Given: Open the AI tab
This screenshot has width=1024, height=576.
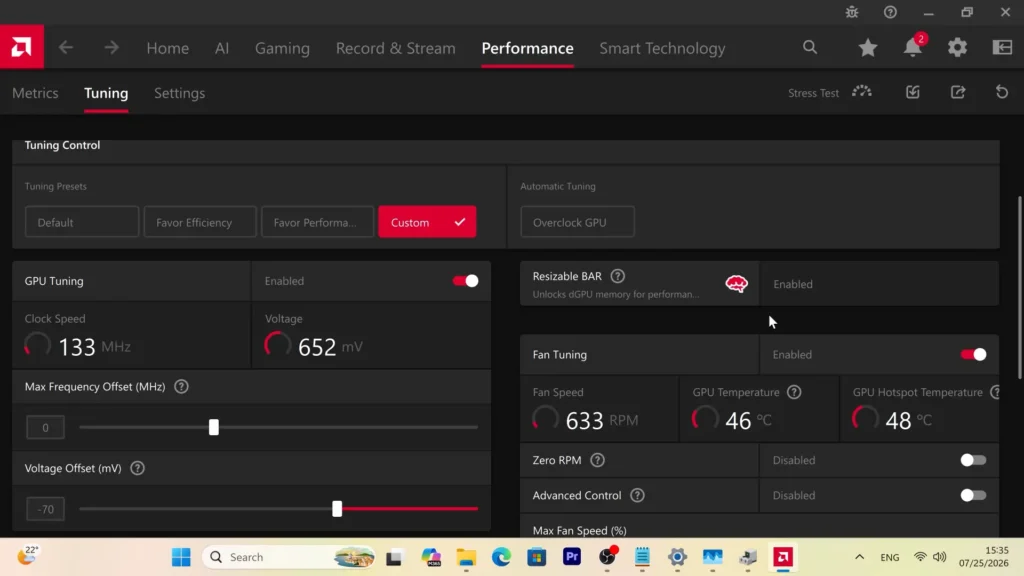Looking at the screenshot, I should pyautogui.click(x=222, y=48).
